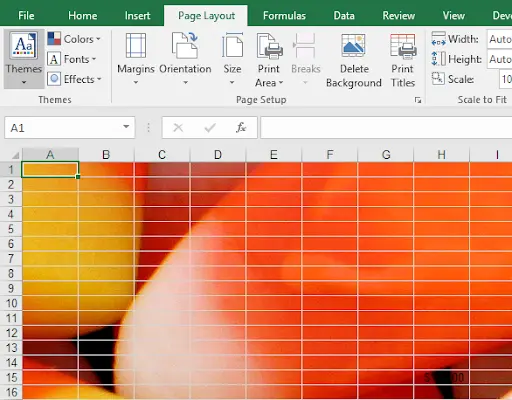This screenshot has width=512, height=400.
Task: Click the Print Area icon
Action: tap(269, 45)
